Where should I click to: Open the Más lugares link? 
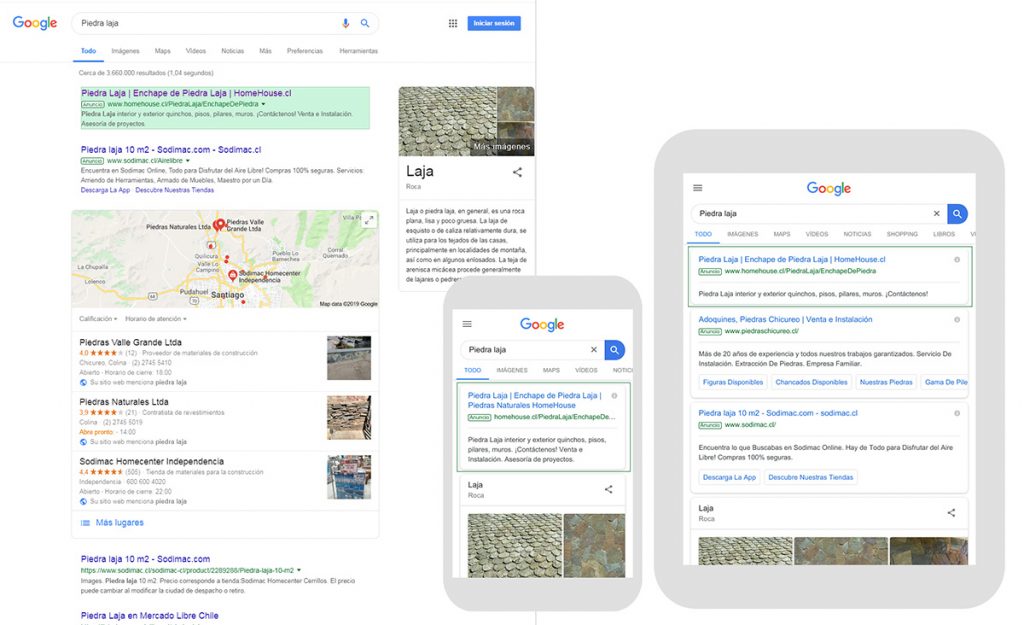120,523
